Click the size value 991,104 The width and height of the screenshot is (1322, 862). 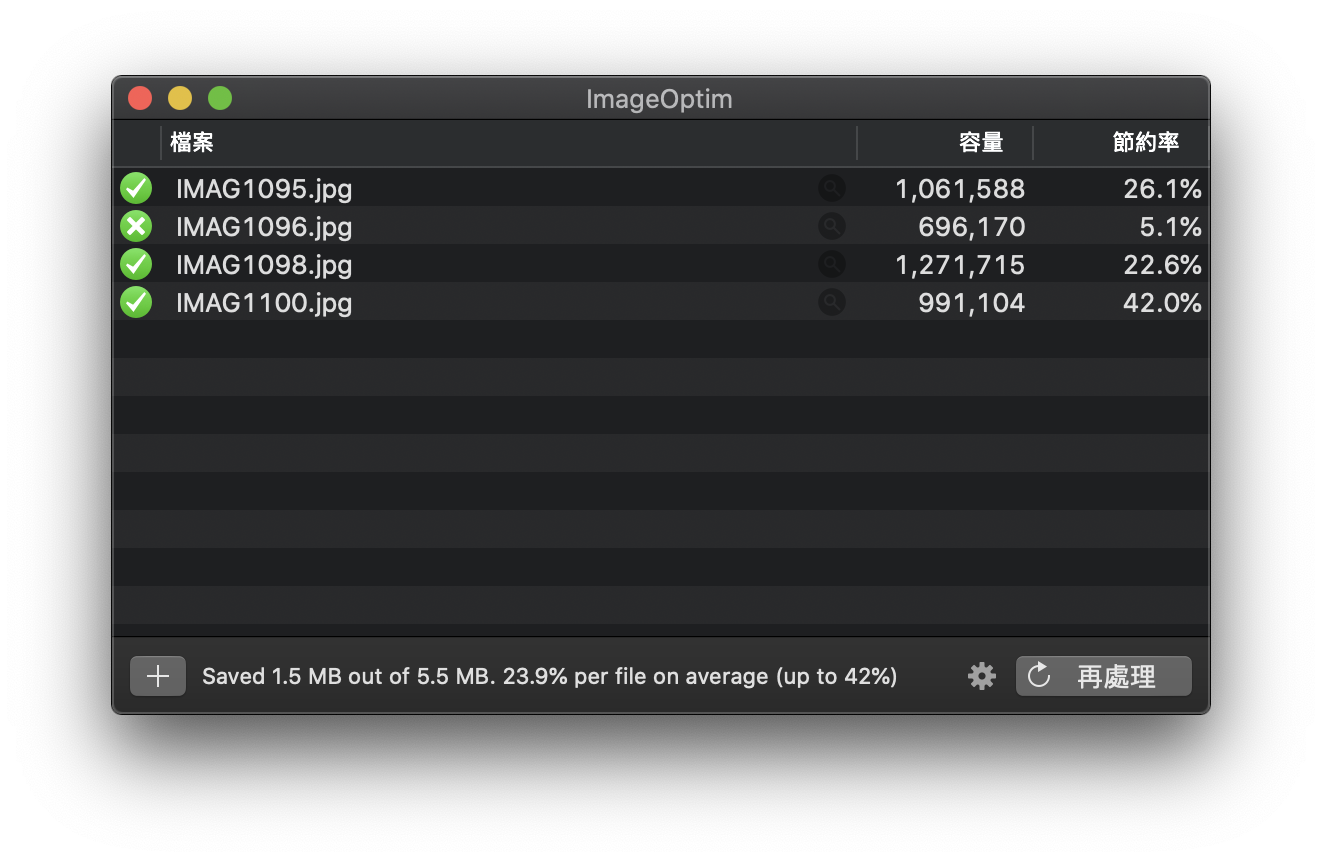[x=972, y=303]
